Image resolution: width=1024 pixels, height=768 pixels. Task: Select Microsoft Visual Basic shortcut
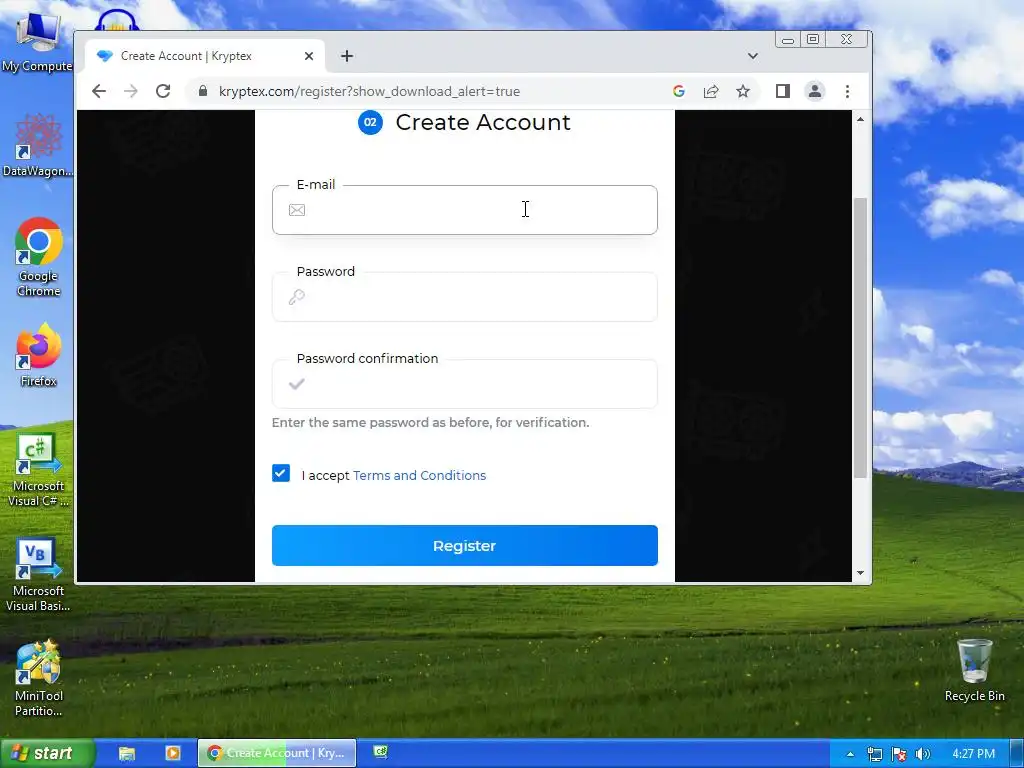pos(38,575)
